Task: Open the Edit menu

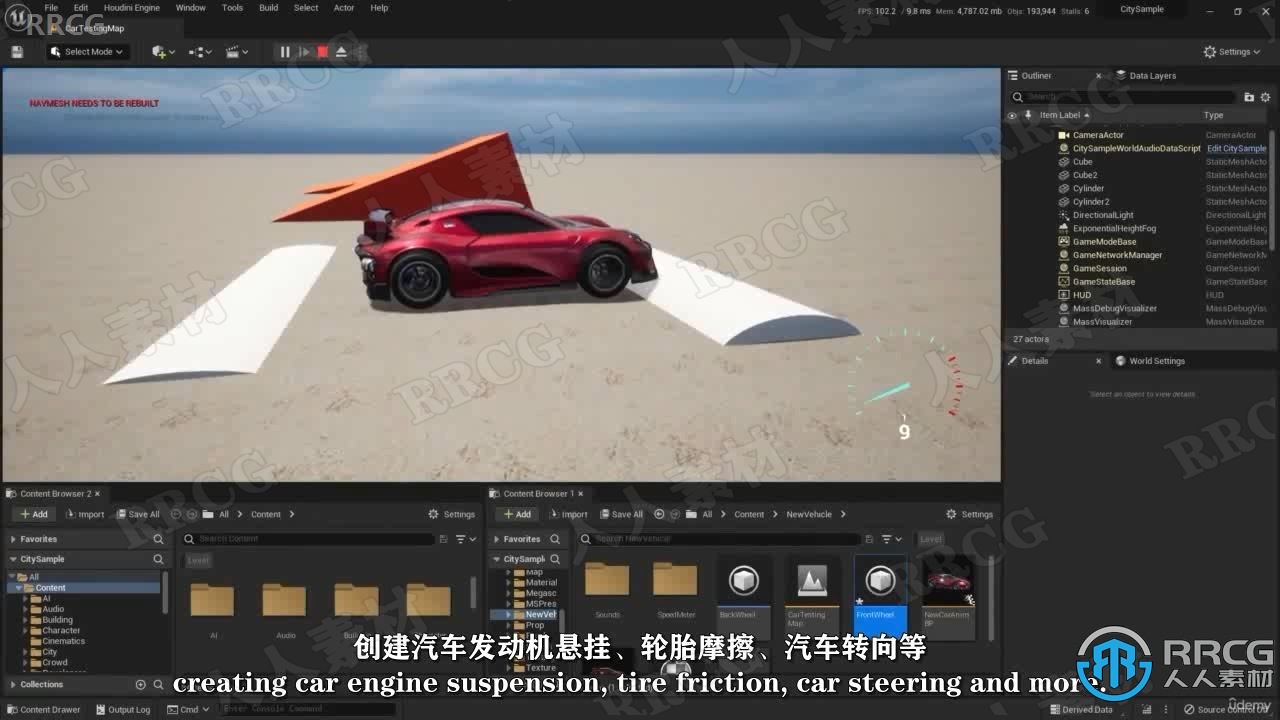Action: 81,8
